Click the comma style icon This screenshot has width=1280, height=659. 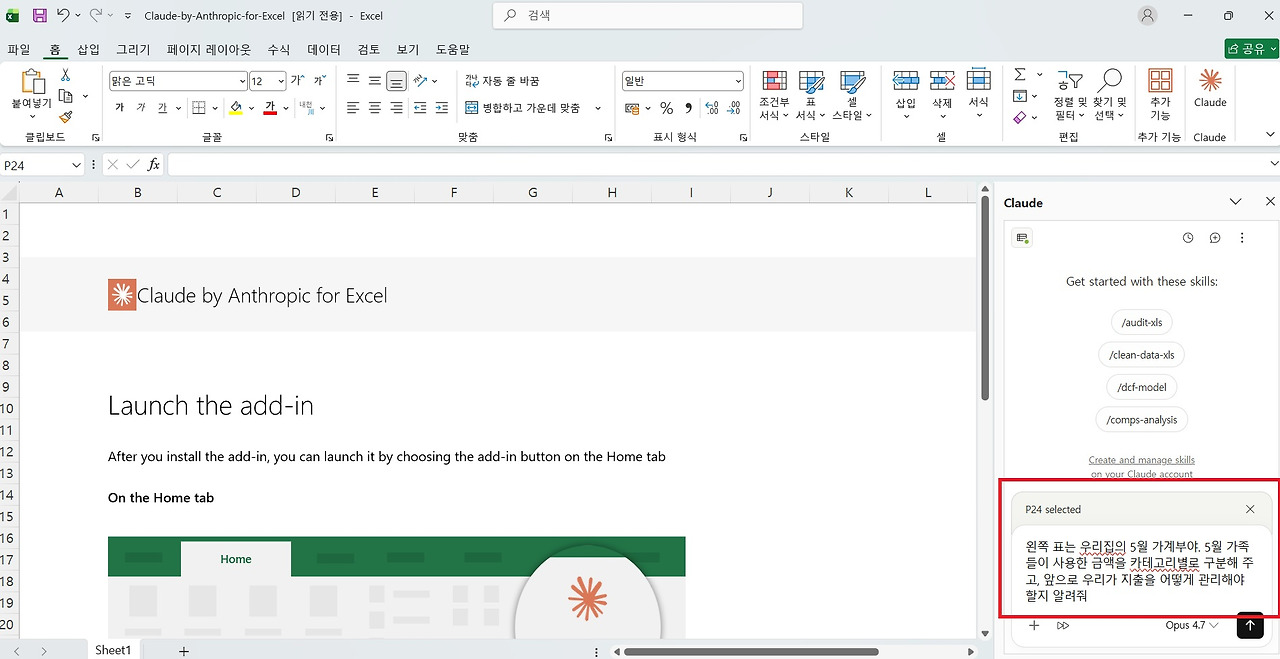tap(689, 108)
